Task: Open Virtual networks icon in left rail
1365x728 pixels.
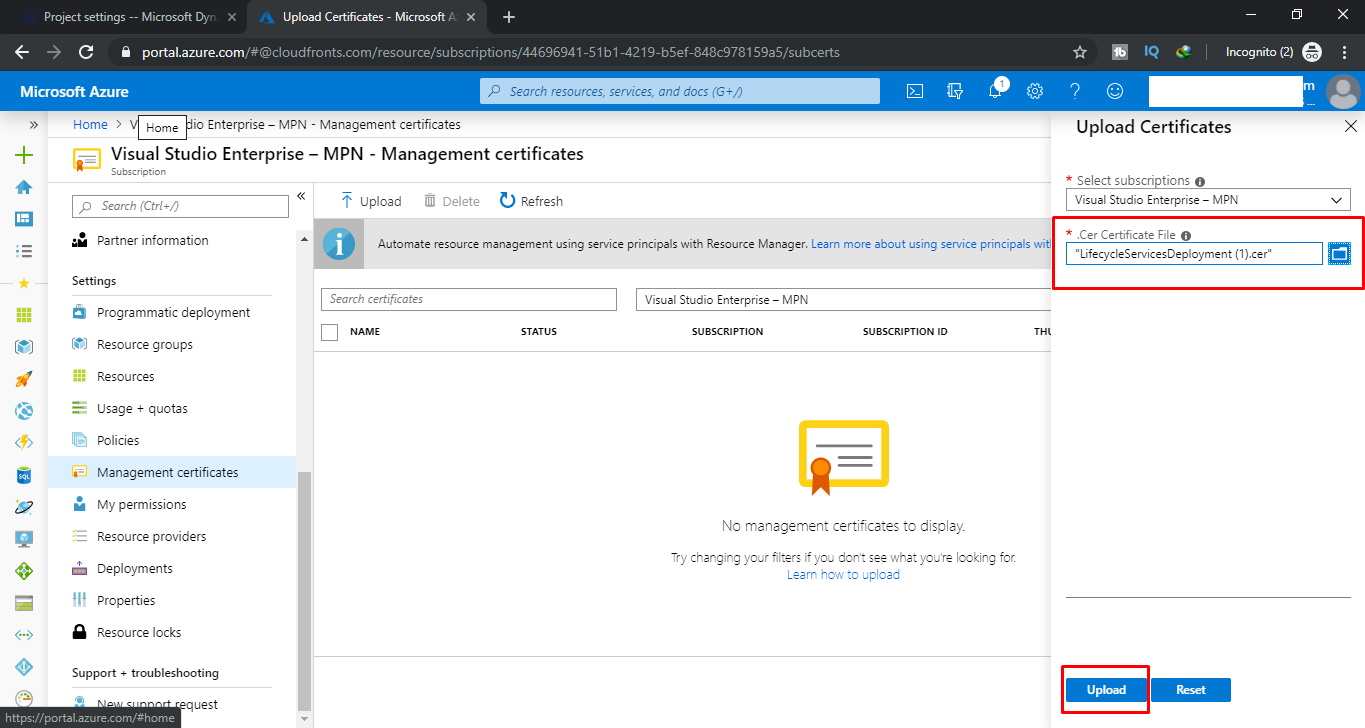Action: (x=24, y=635)
